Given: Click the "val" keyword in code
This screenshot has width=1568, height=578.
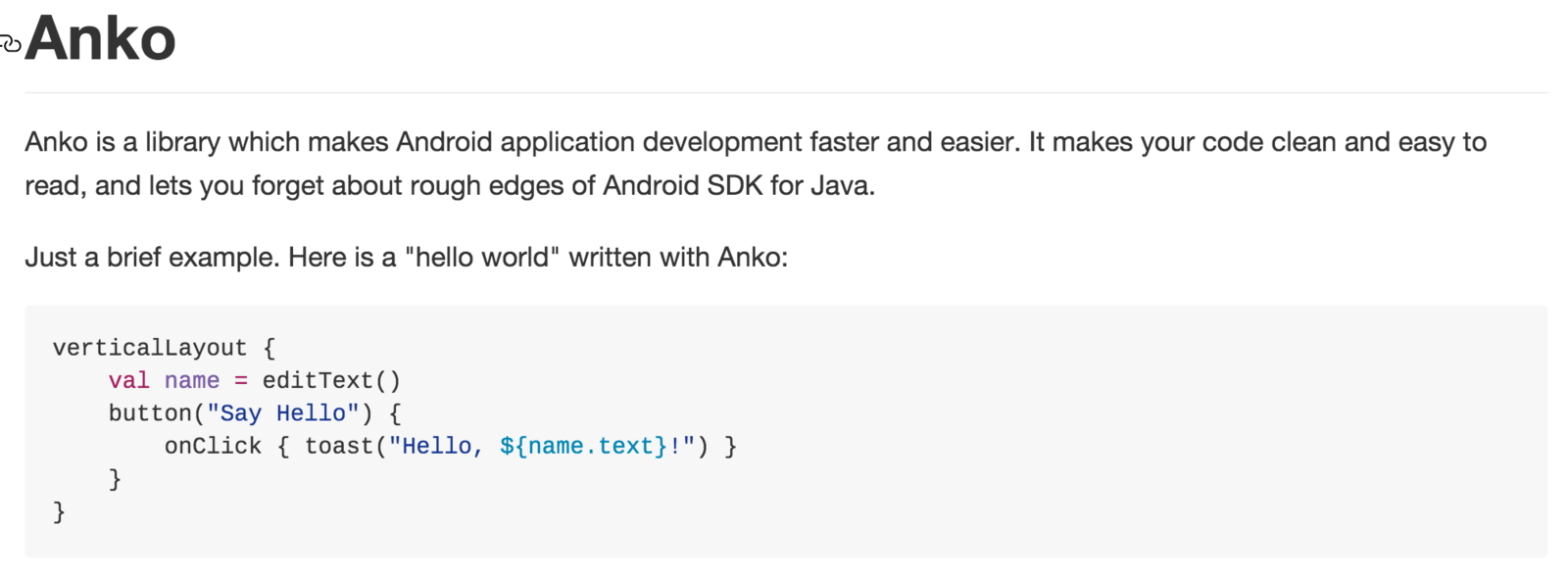Looking at the screenshot, I should (129, 380).
